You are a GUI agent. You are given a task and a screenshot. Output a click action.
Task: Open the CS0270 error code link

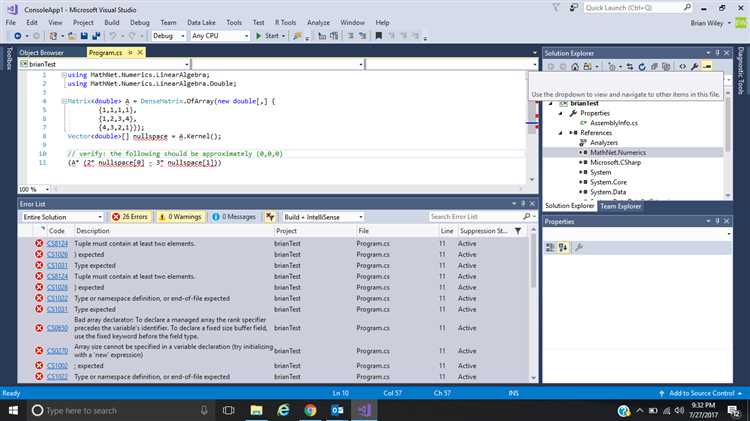57,351
